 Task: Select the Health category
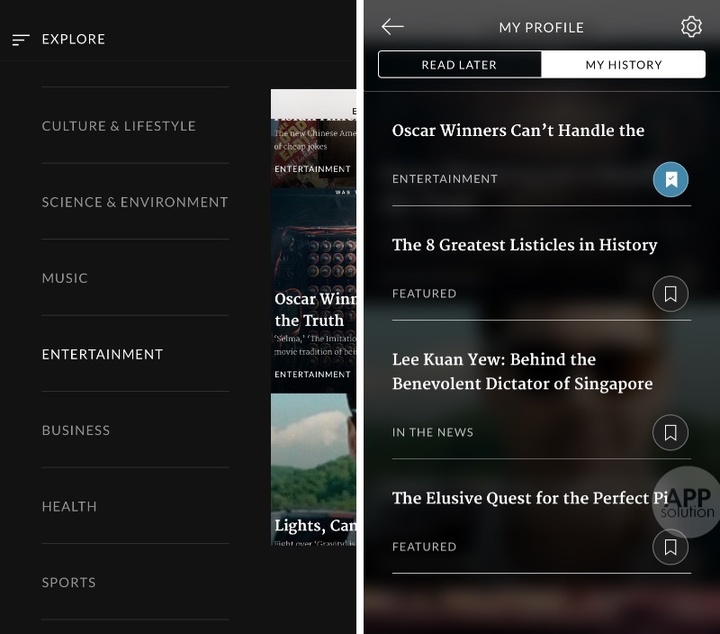tap(69, 506)
